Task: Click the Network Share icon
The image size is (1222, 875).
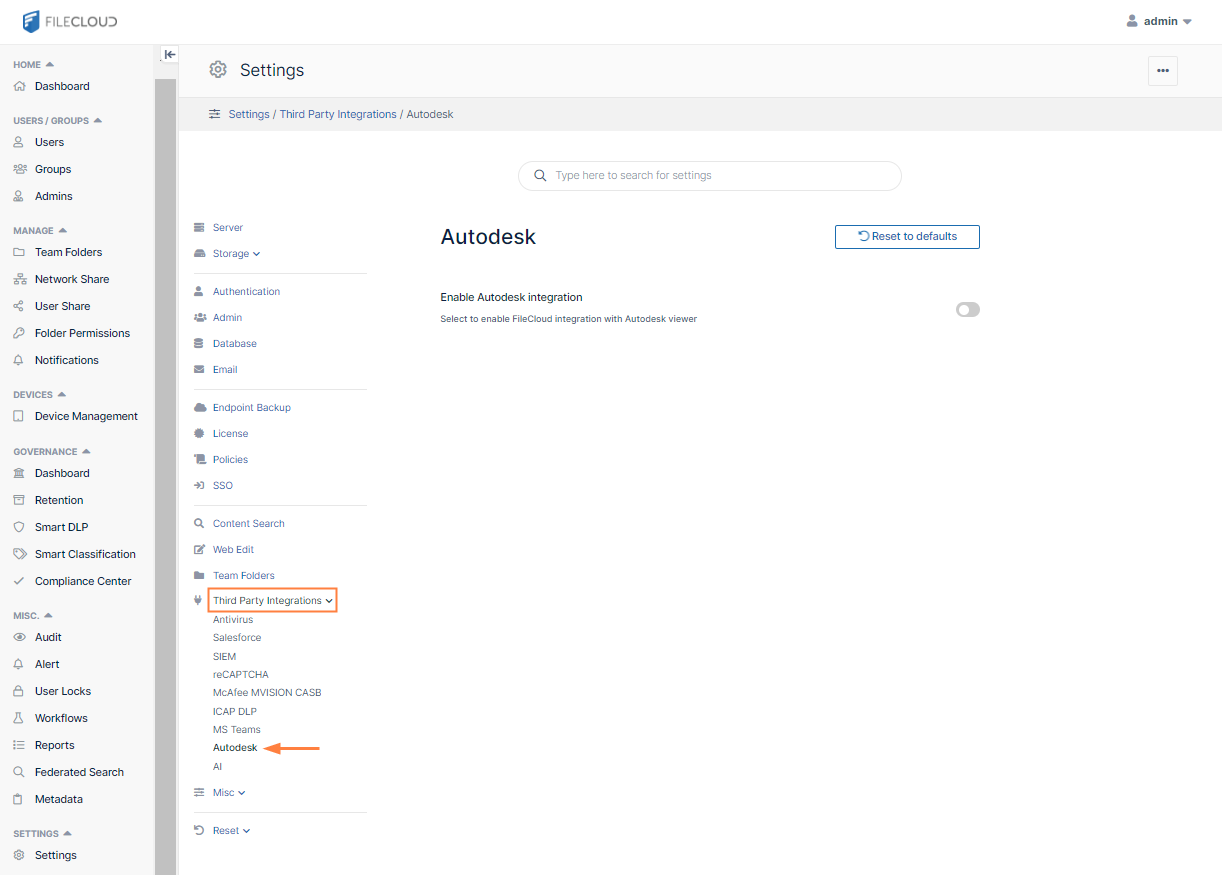Action: [18, 279]
